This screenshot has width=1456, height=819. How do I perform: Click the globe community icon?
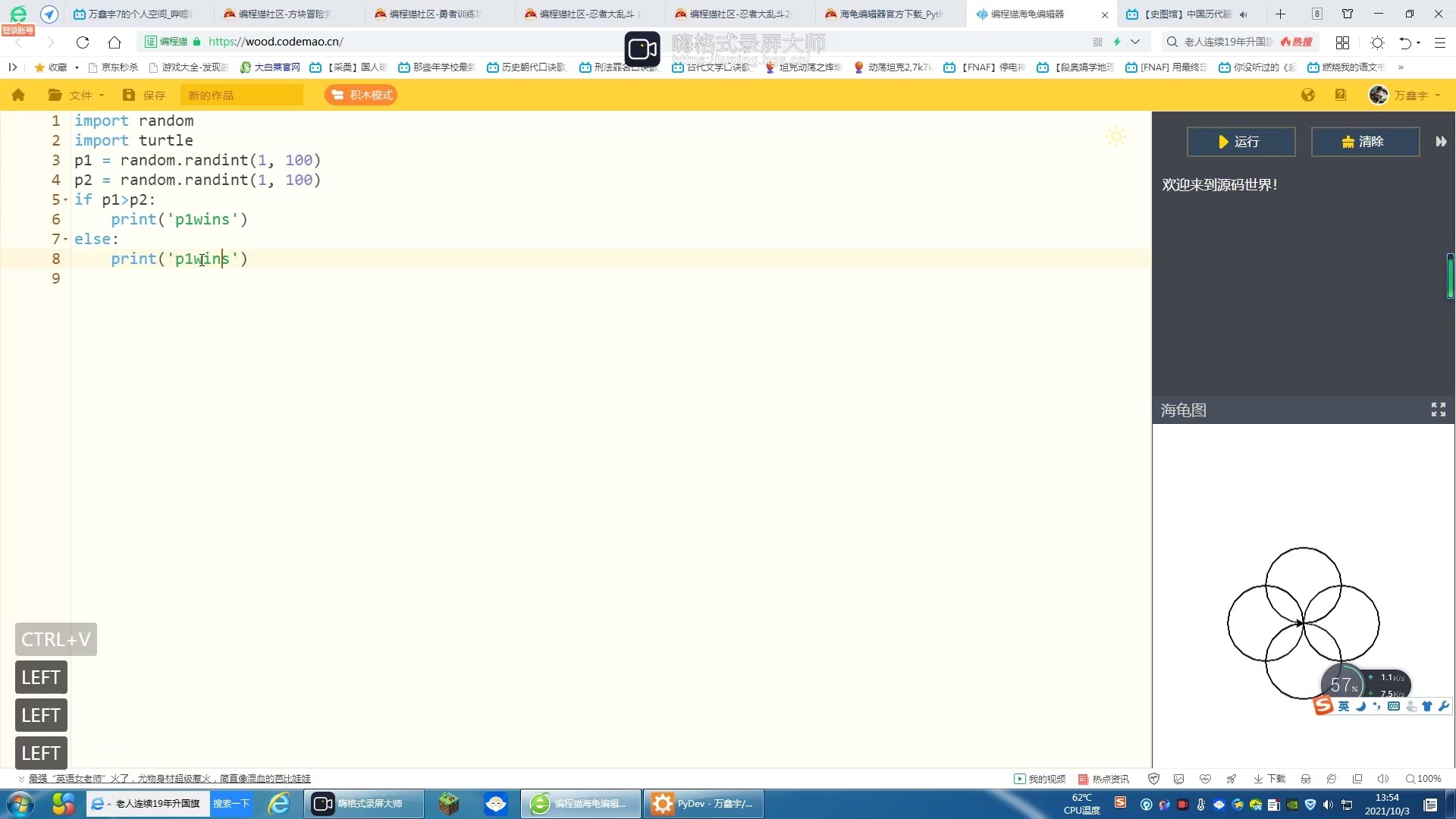tap(1307, 95)
